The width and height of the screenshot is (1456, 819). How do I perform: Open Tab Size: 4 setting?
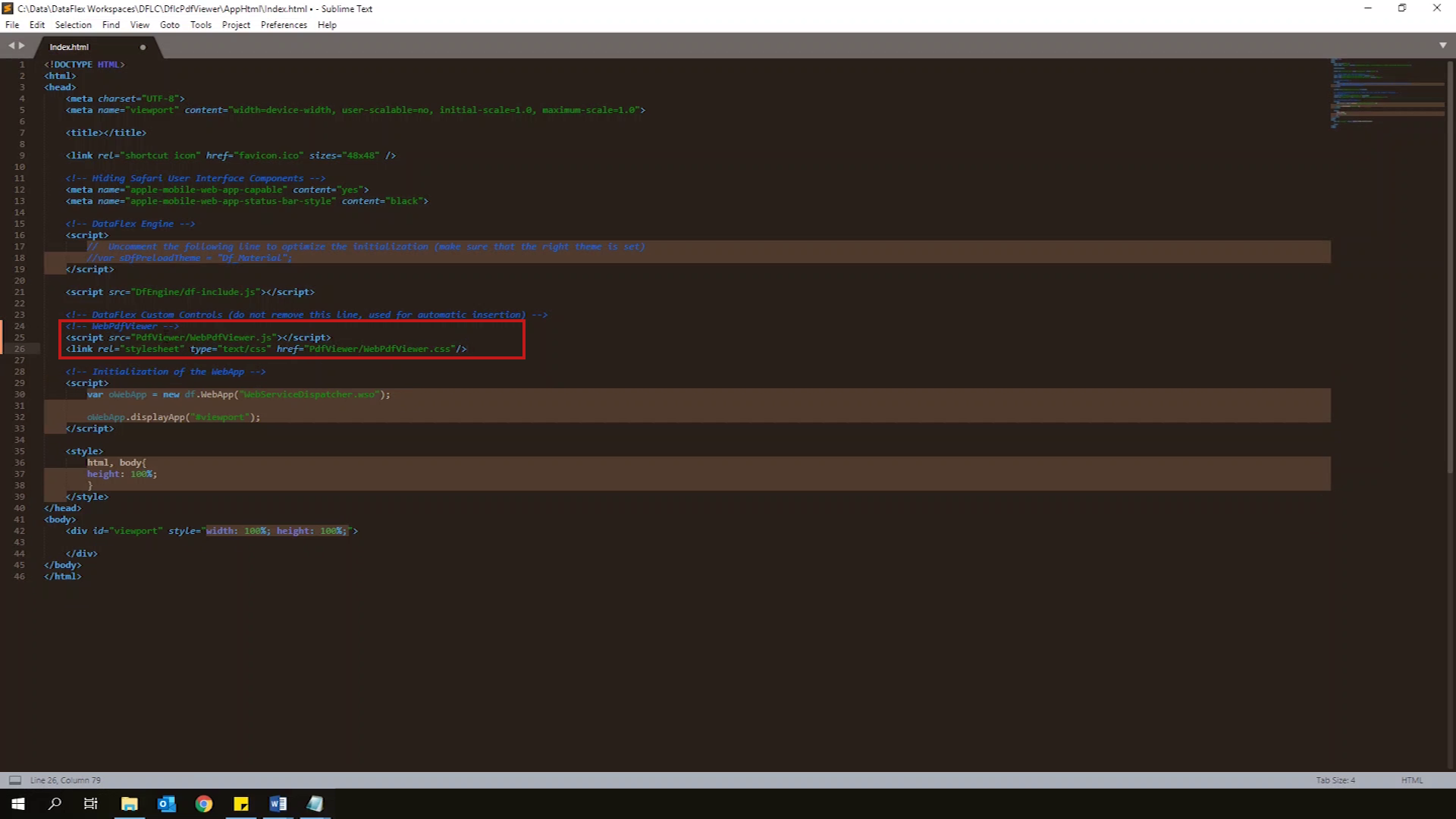click(1335, 780)
